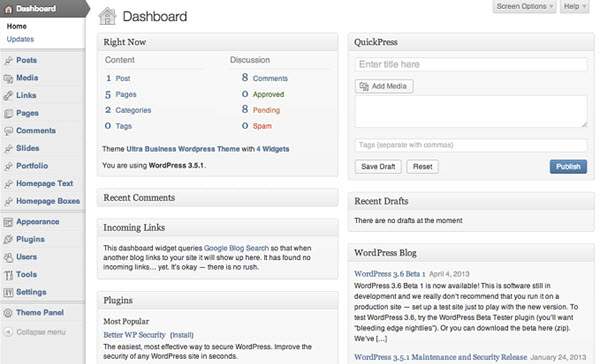Open the Tags count link in Right Now

click(119, 126)
